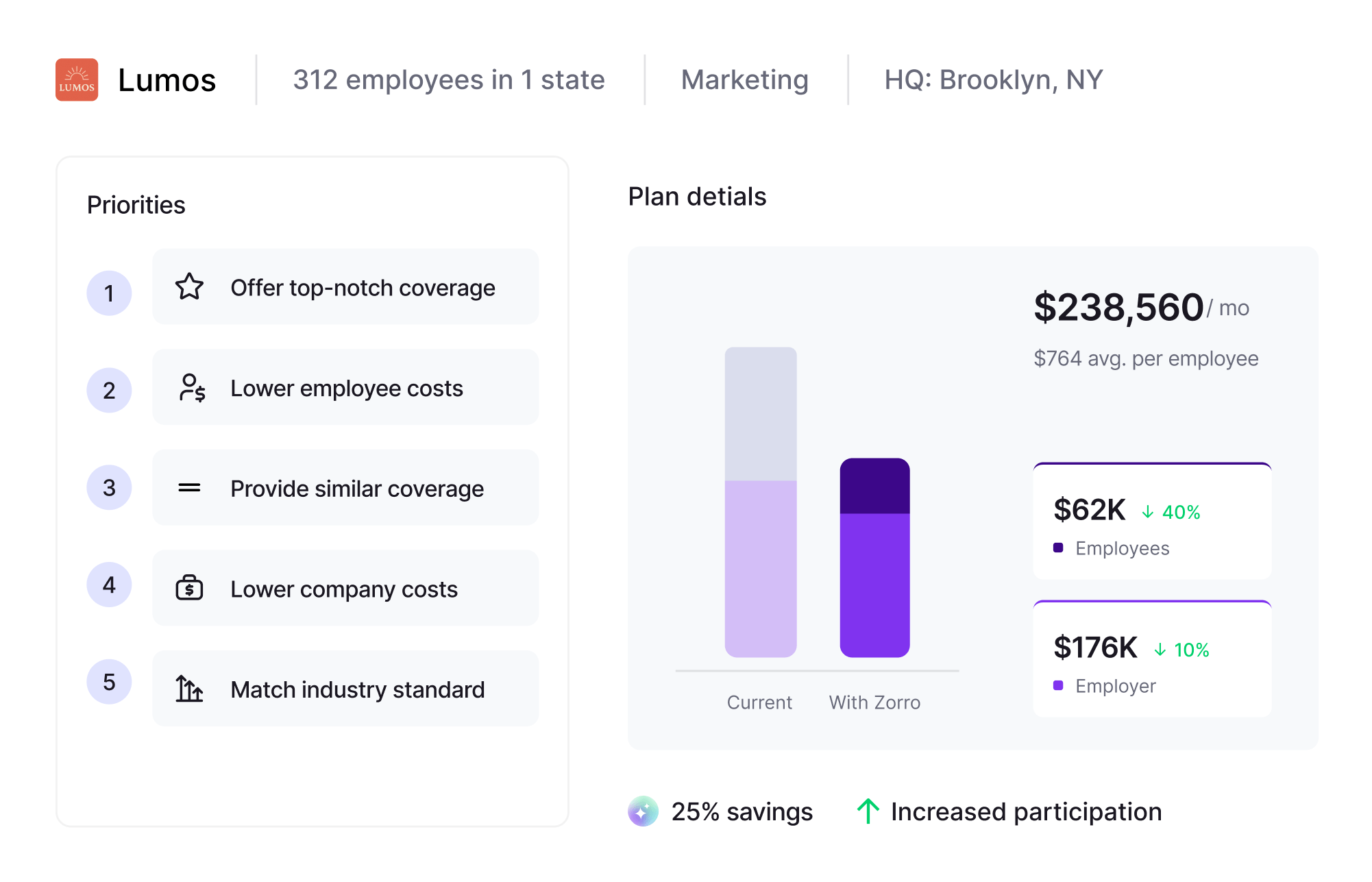The height and width of the screenshot is (882, 1372).
Task: Choose the Match industry standard priority
Action: pos(345,689)
